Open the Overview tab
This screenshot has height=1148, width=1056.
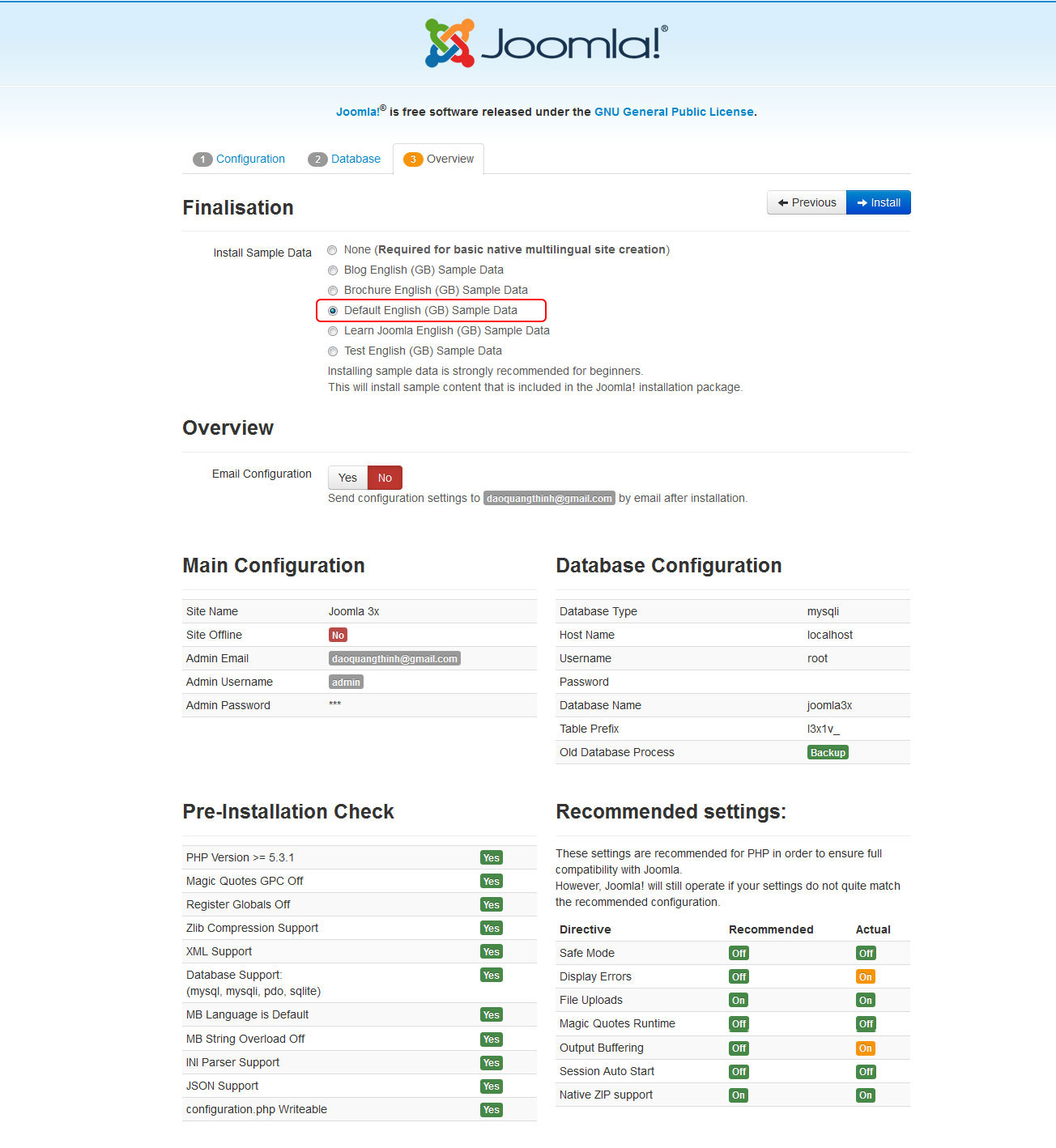coord(449,159)
